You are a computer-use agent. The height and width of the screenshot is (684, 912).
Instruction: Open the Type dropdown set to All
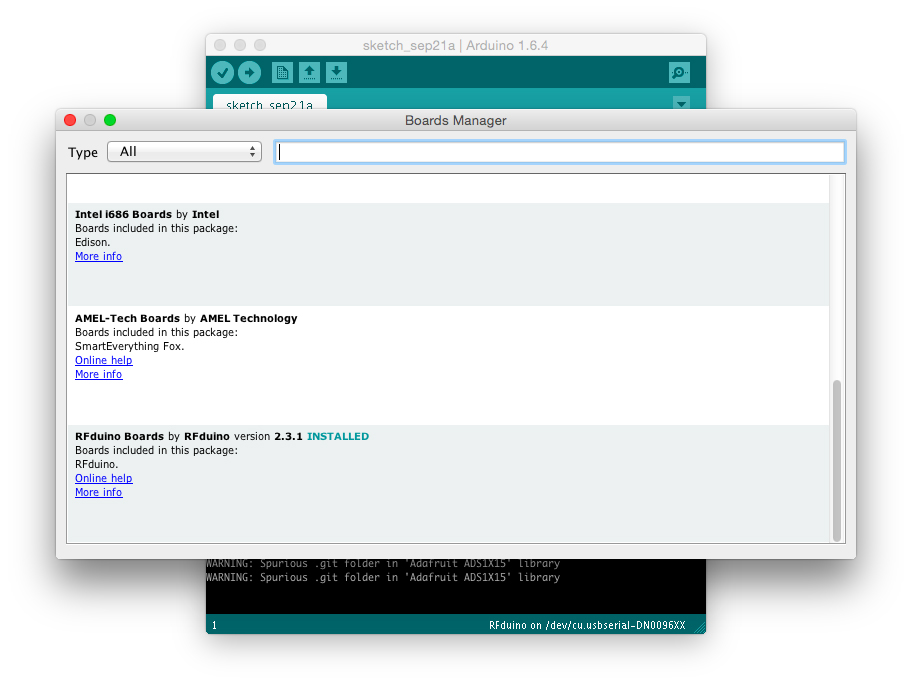(184, 152)
